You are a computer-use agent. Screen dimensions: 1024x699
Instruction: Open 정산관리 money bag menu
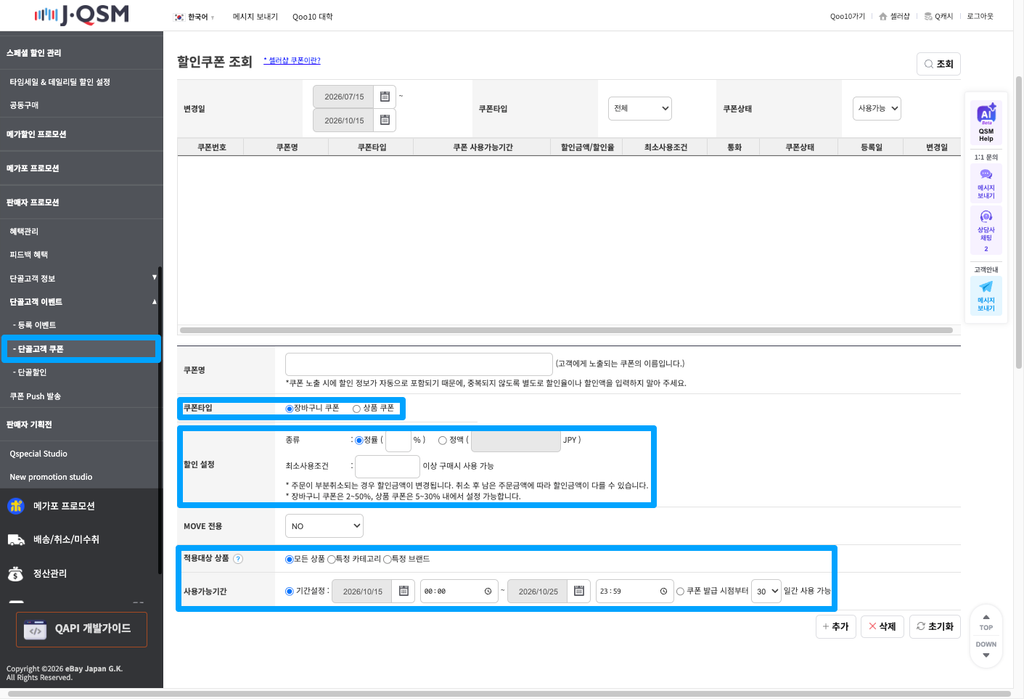16,574
